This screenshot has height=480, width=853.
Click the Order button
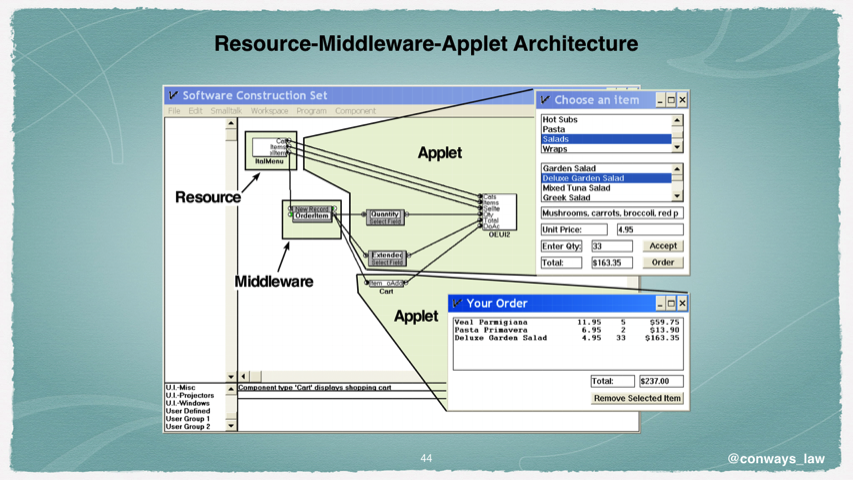tap(663, 262)
